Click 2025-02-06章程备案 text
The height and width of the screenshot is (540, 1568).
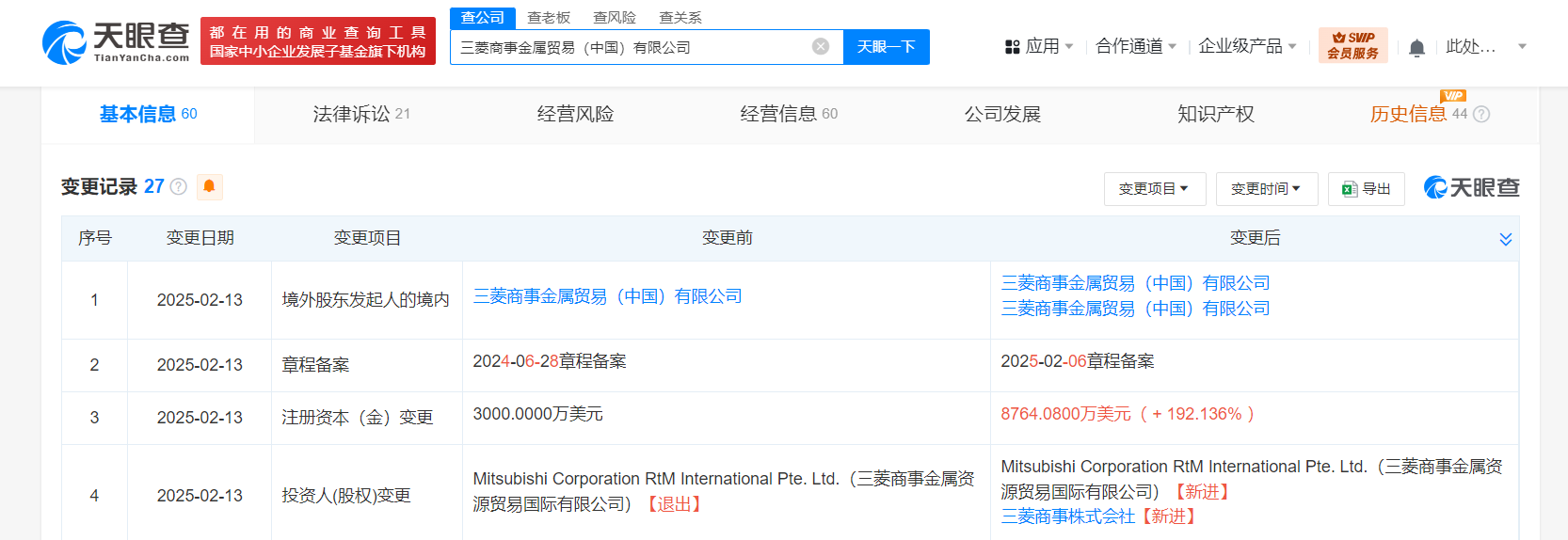[1078, 361]
